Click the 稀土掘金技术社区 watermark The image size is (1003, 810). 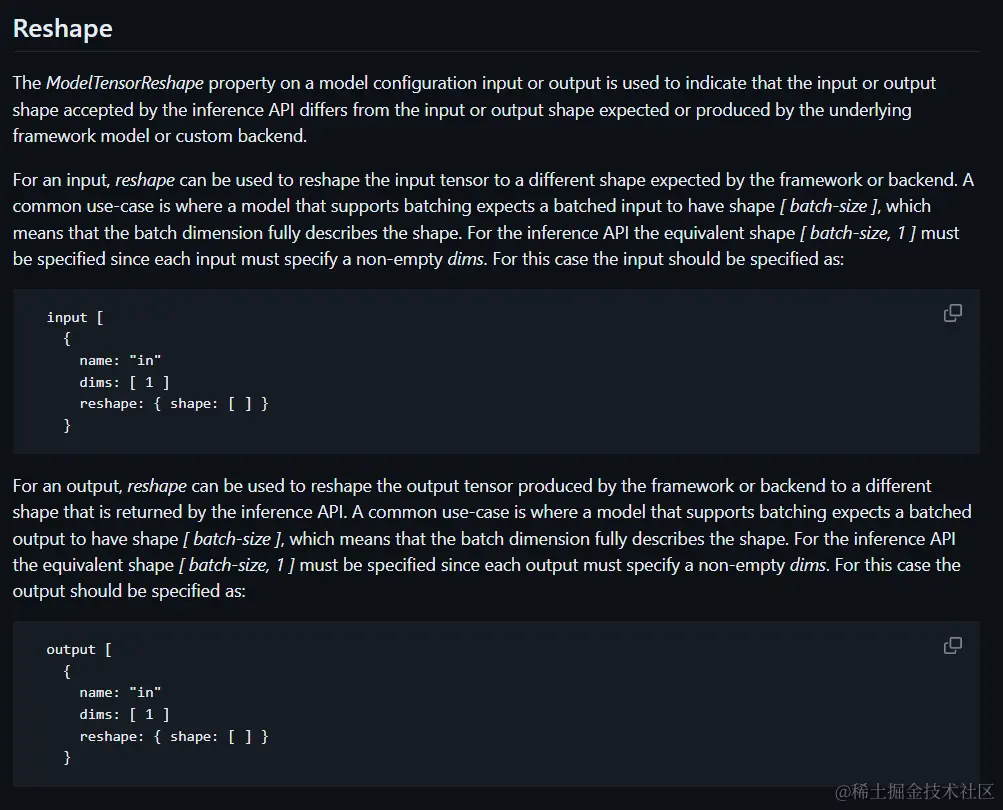coord(915,791)
